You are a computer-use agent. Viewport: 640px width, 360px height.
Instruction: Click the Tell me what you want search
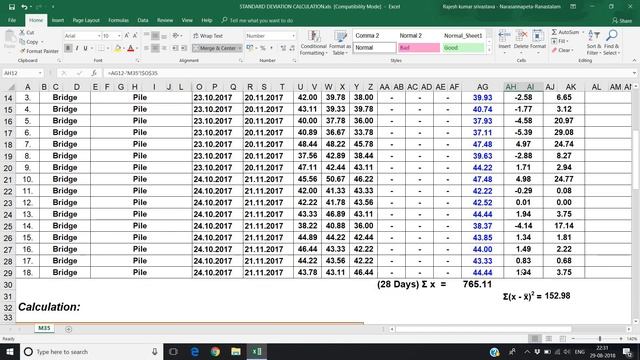[258, 20]
